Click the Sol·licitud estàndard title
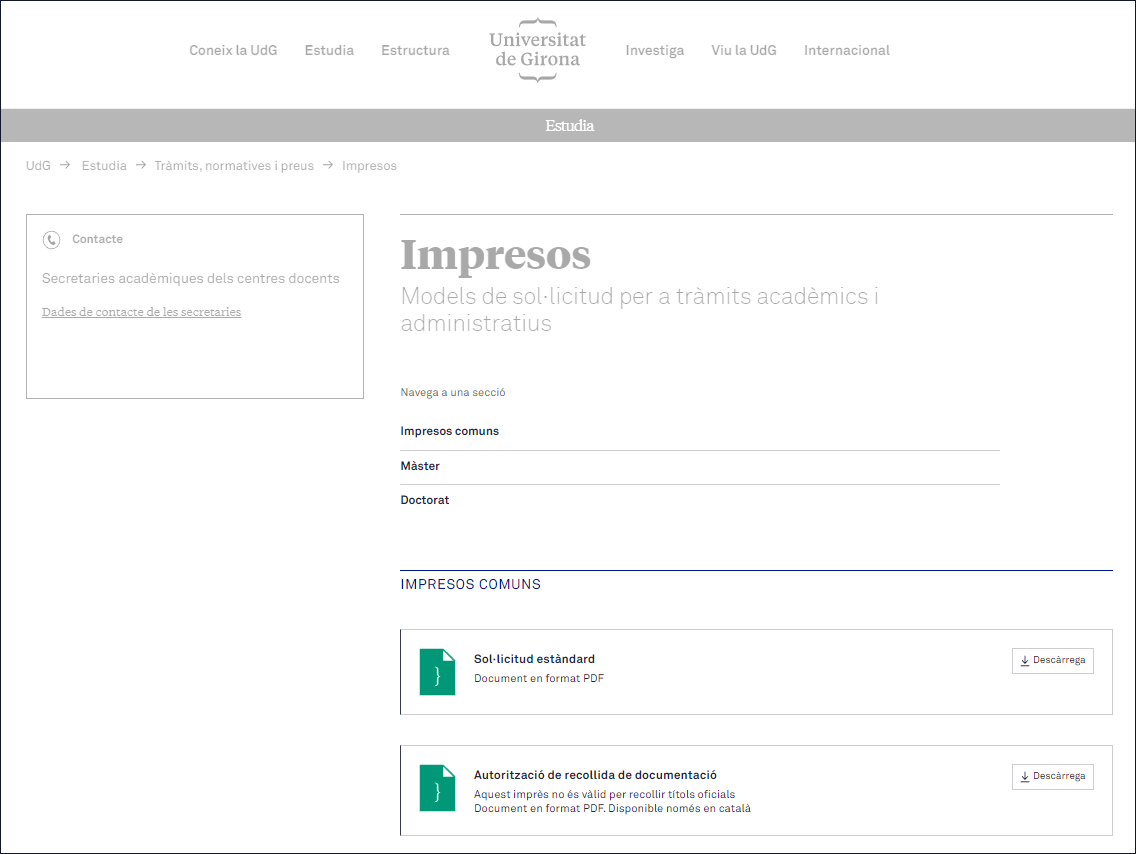This screenshot has width=1136, height=854. pos(534,659)
